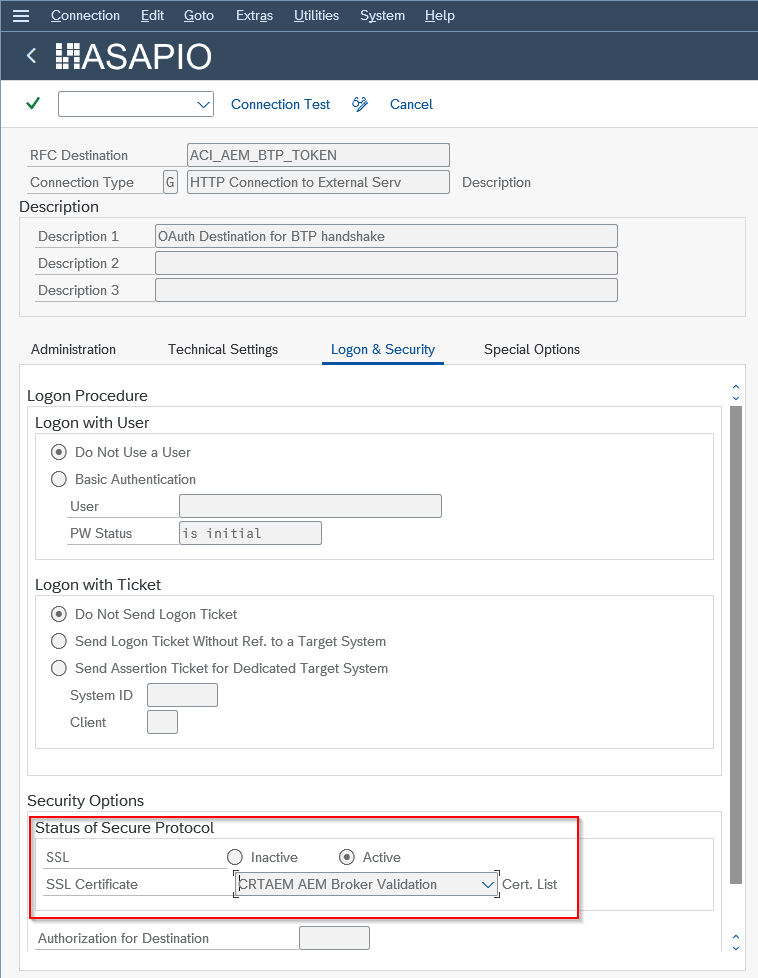Click the System ID field

point(182,695)
